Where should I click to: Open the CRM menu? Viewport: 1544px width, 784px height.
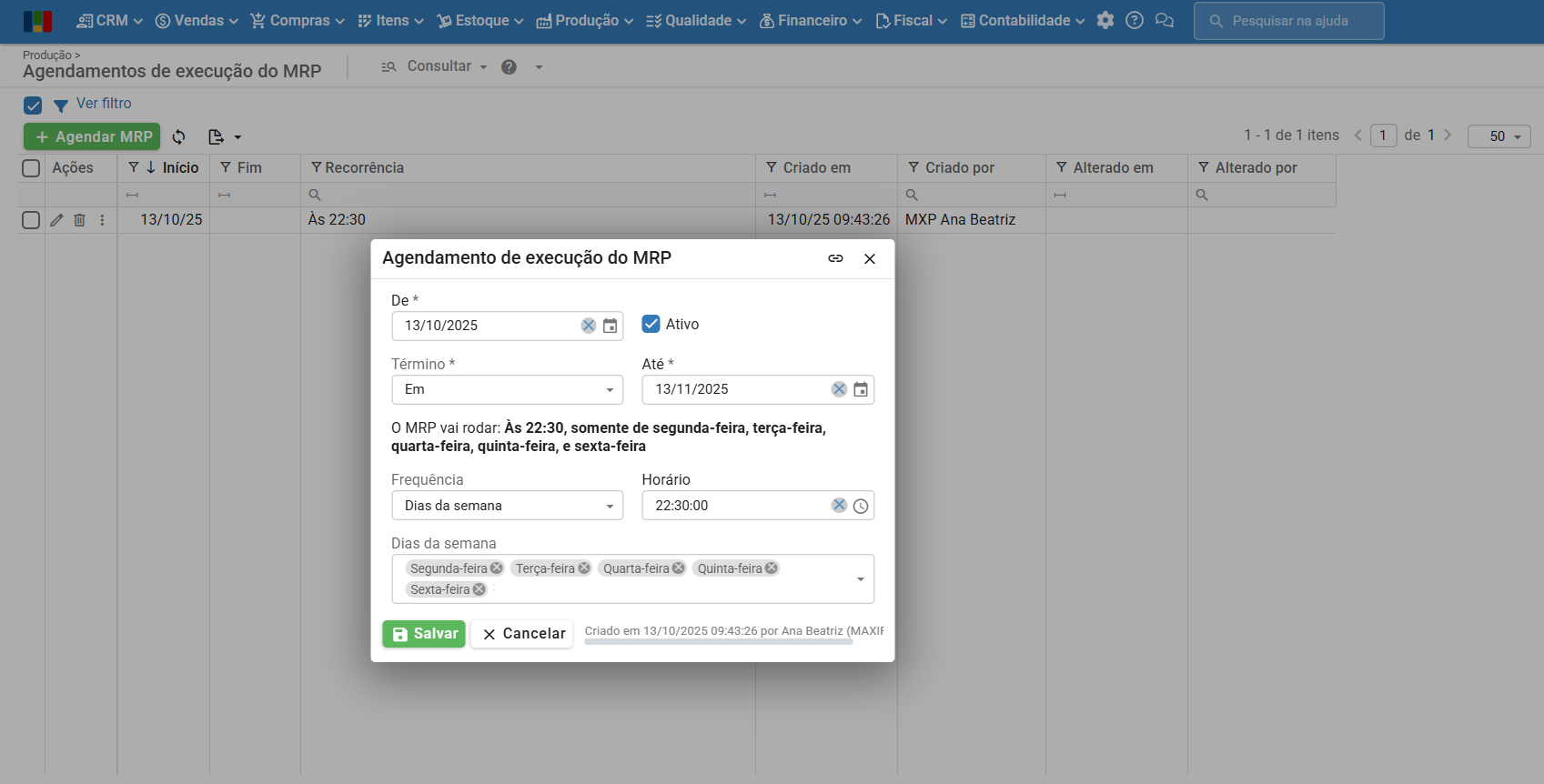pos(110,21)
